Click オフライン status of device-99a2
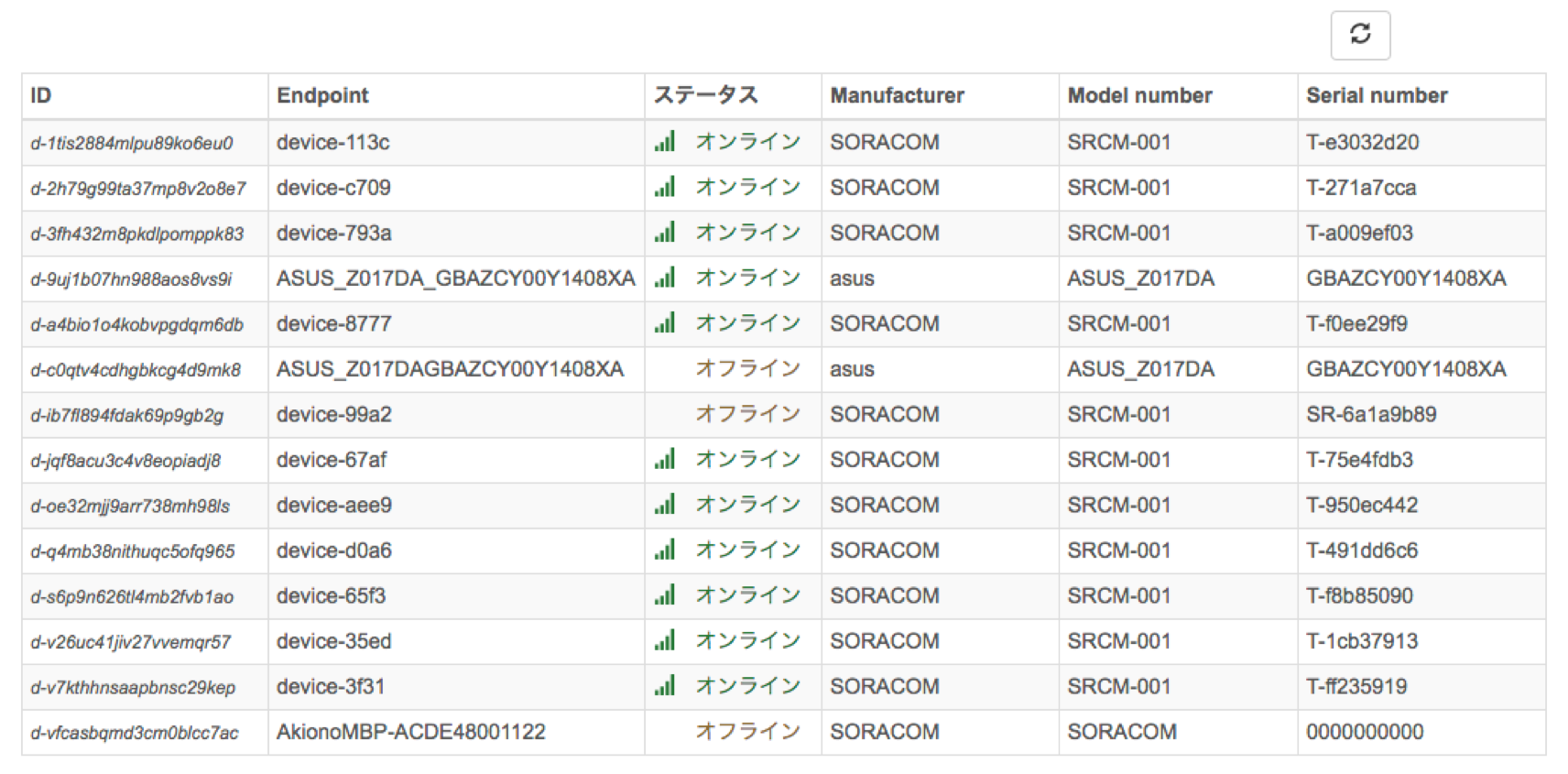This screenshot has width=1568, height=774. 748,414
